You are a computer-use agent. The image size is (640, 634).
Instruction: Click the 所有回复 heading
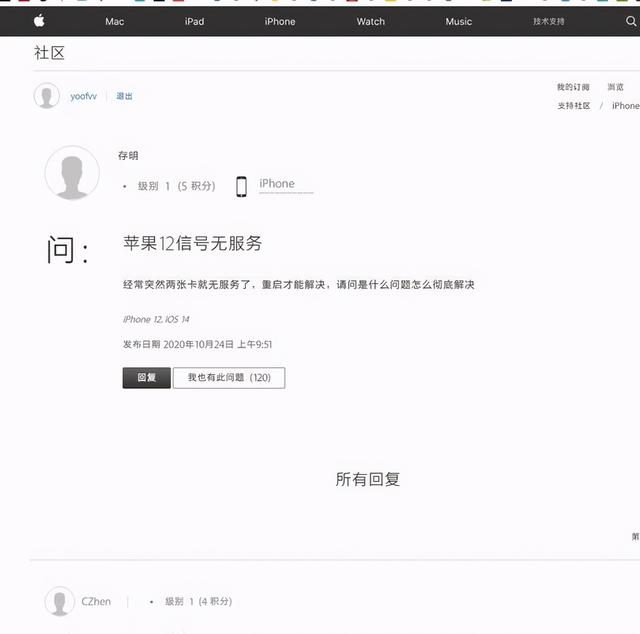[367, 479]
